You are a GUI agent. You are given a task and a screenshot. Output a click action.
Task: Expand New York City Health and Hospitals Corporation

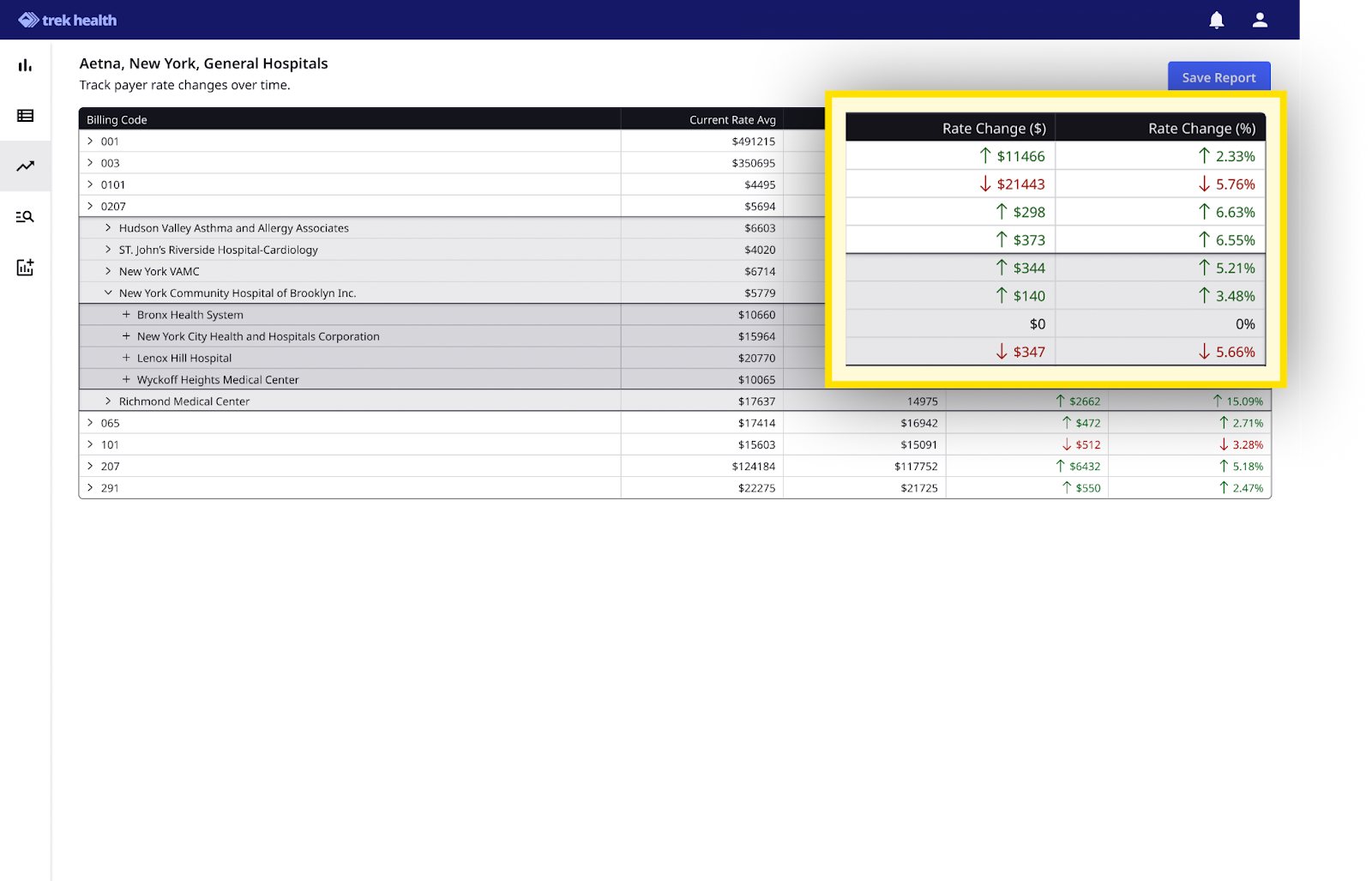126,335
